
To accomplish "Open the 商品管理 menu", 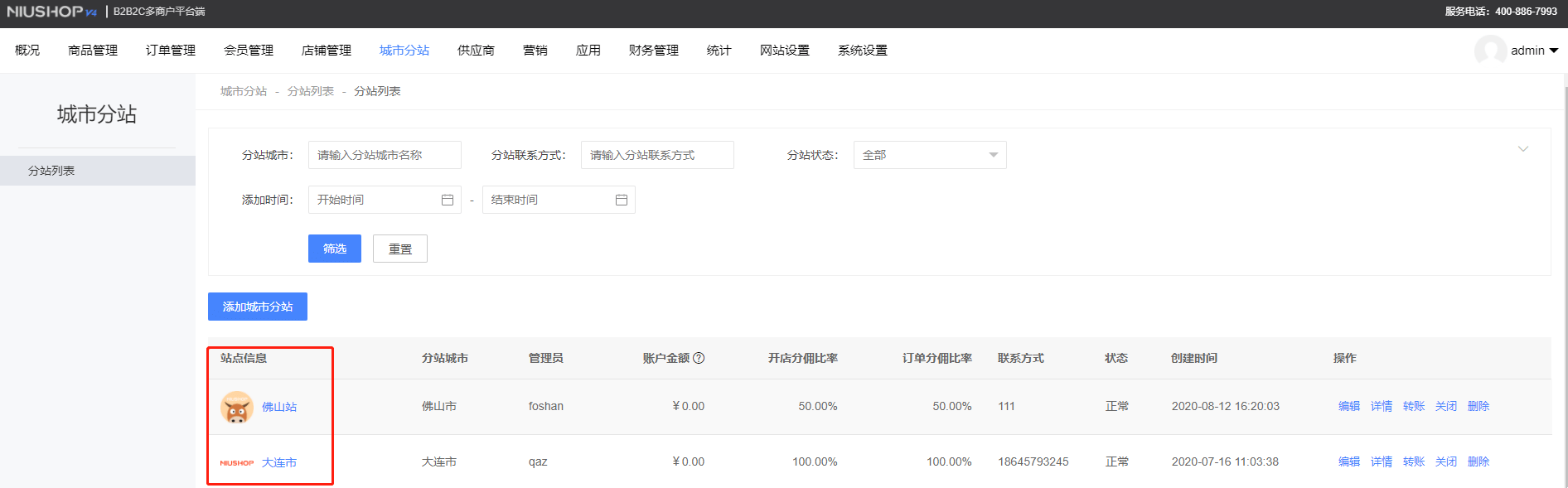I will point(93,51).
